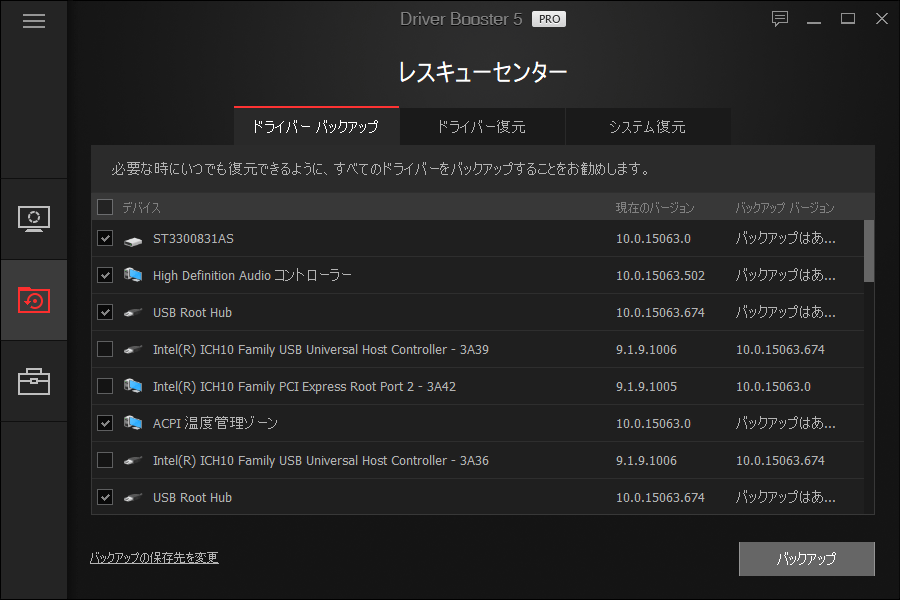Click the バックアップ button
Viewport: 900px width, 600px height.
[x=806, y=559]
